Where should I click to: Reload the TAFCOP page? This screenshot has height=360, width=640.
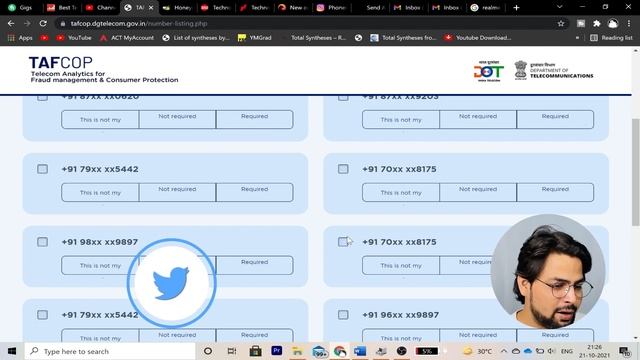click(43, 24)
